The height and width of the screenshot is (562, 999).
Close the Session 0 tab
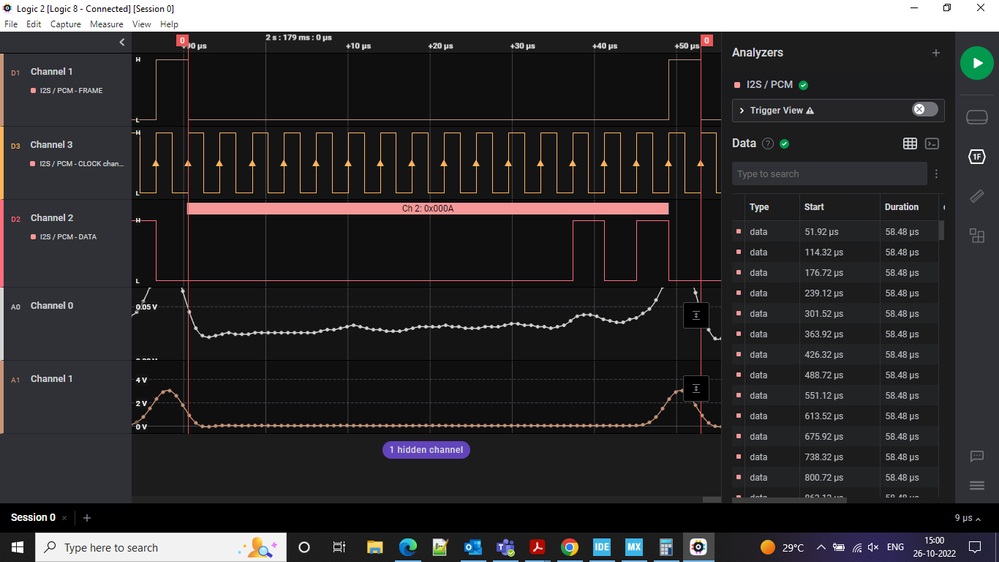click(x=64, y=518)
